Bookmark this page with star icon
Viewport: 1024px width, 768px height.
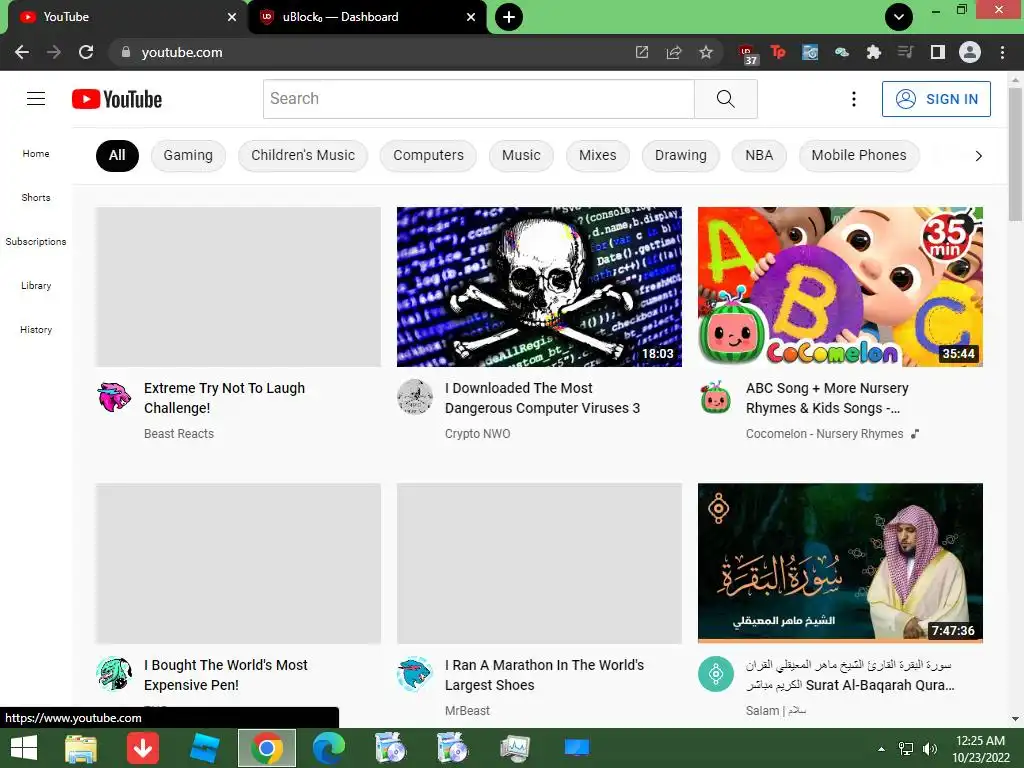pos(706,52)
